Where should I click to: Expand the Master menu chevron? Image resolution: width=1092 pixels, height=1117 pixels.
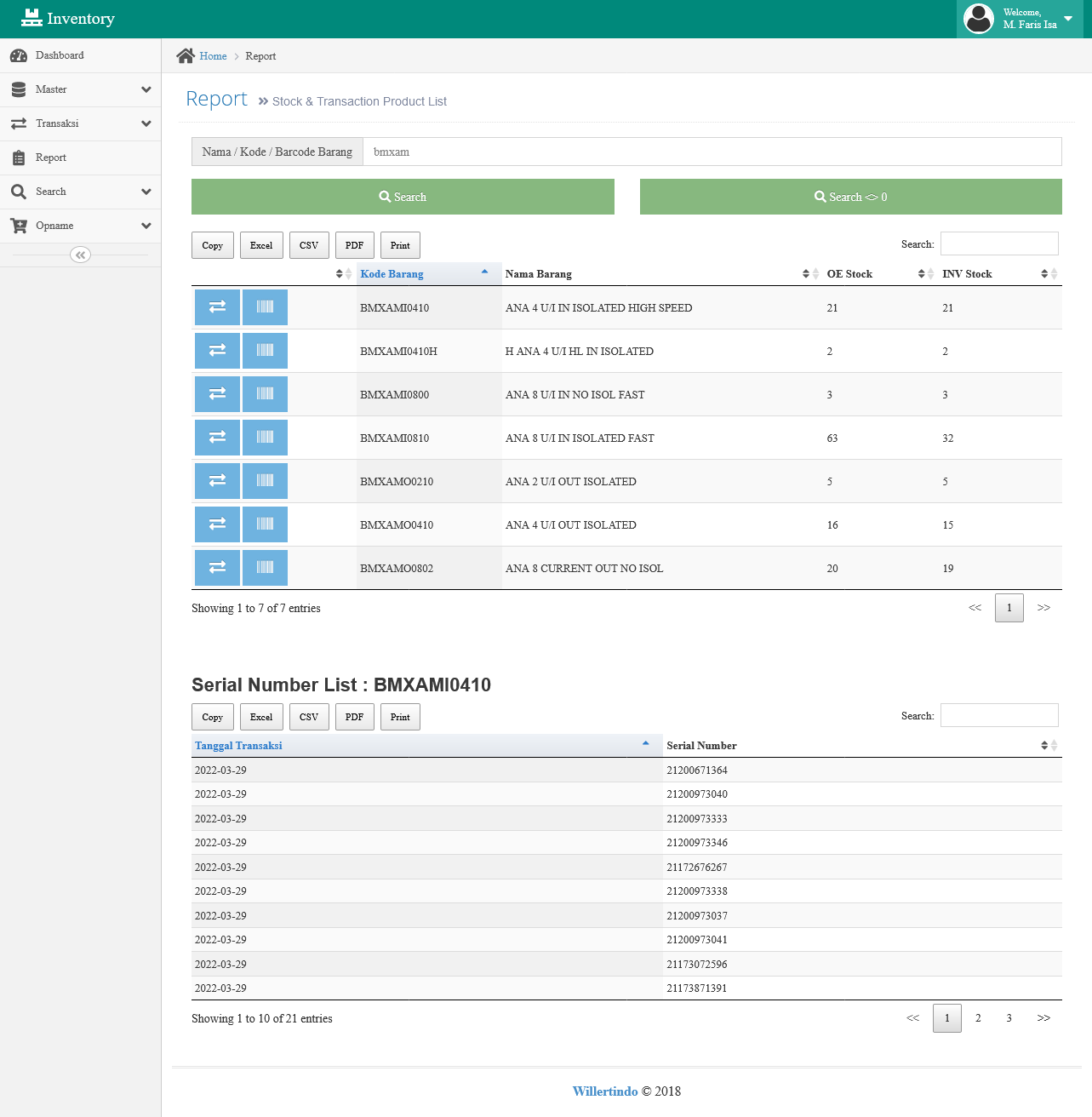(146, 89)
